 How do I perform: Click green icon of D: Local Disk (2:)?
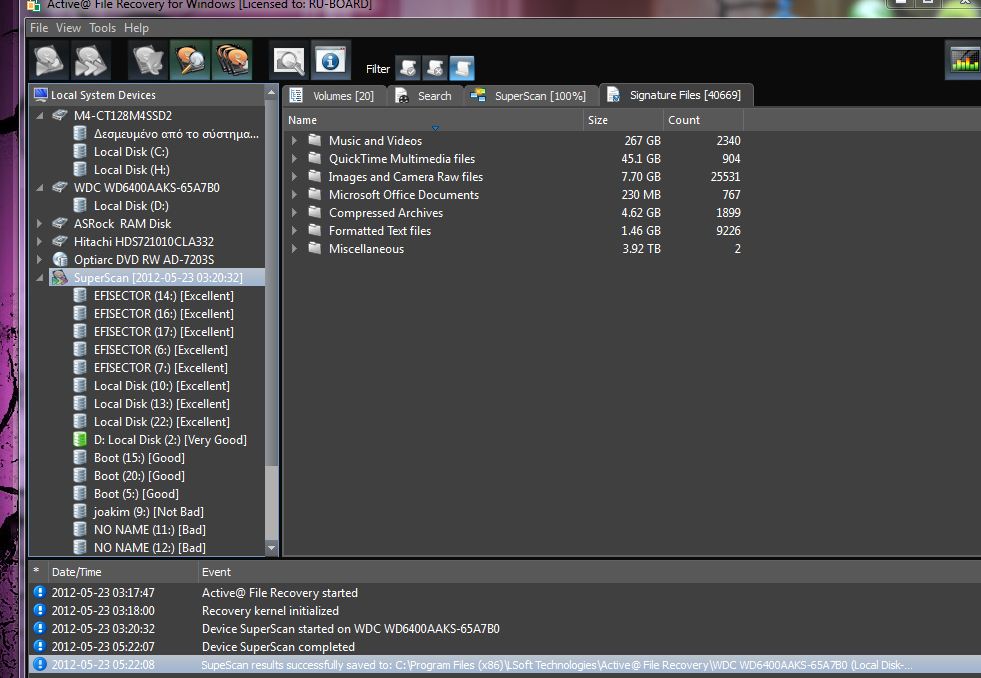[79, 440]
